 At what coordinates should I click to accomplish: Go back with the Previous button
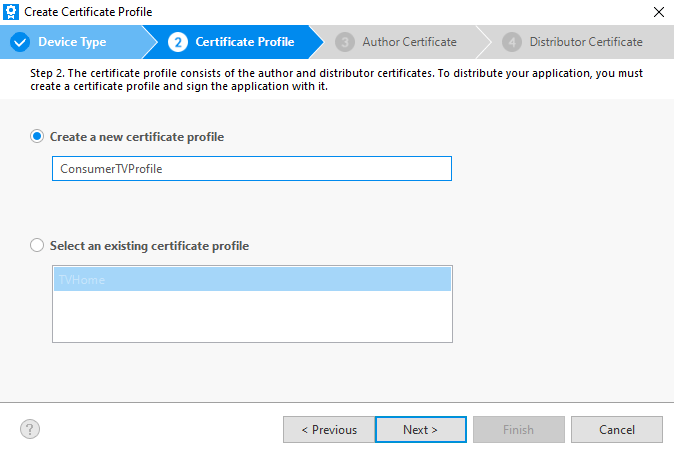click(329, 429)
